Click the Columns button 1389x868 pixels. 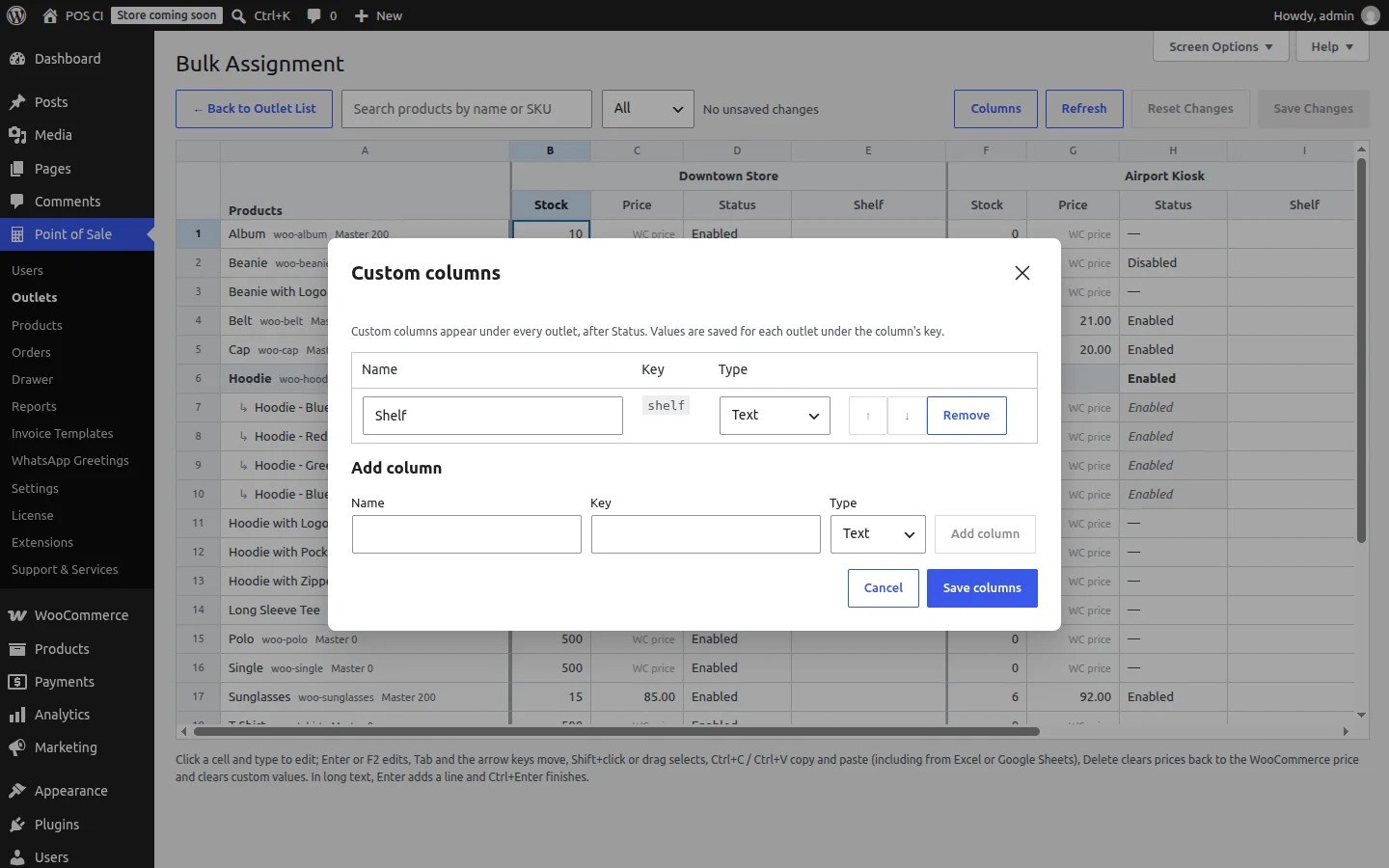coord(995,109)
